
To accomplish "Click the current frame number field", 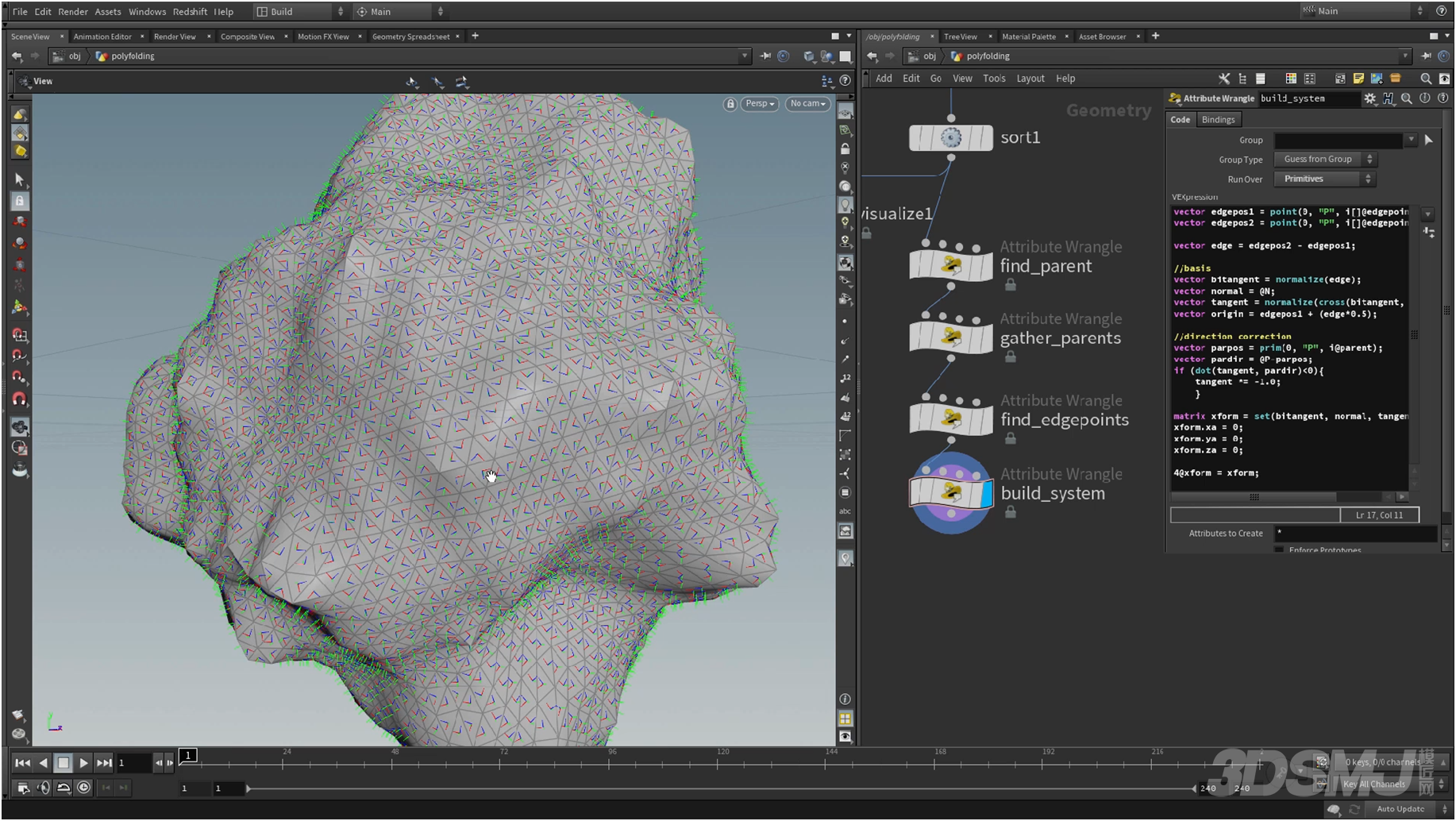I will click(133, 763).
